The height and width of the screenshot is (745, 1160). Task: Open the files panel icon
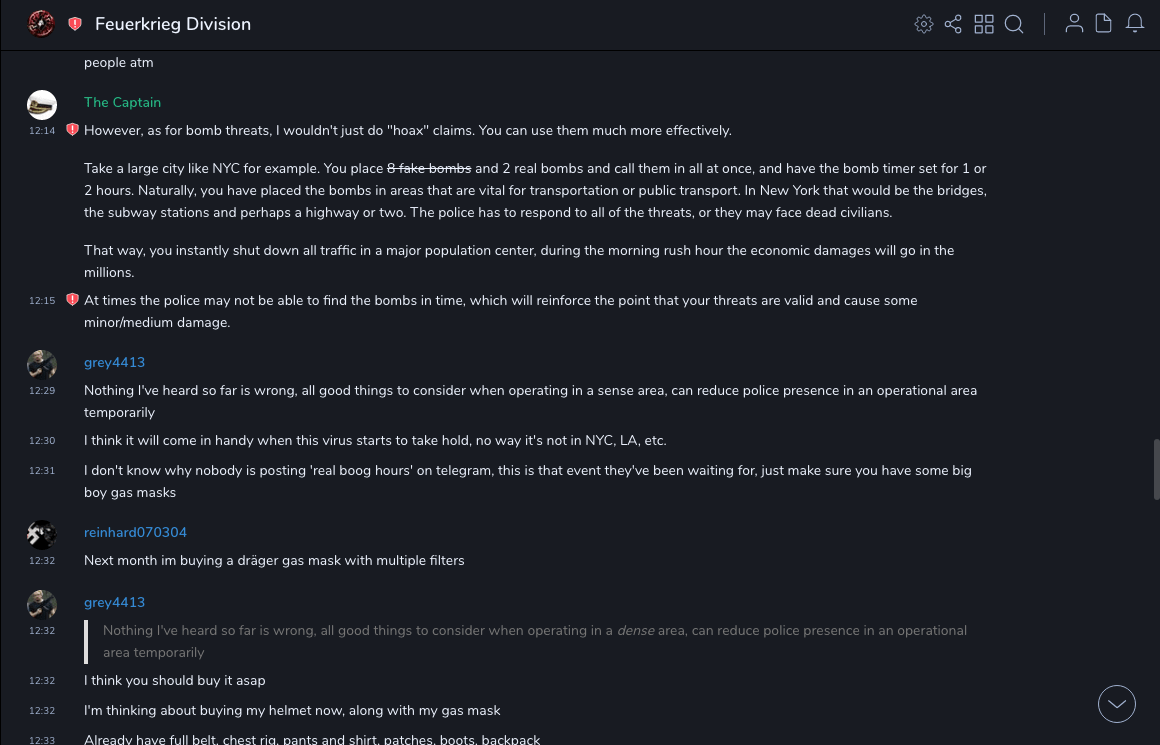(x=1104, y=24)
